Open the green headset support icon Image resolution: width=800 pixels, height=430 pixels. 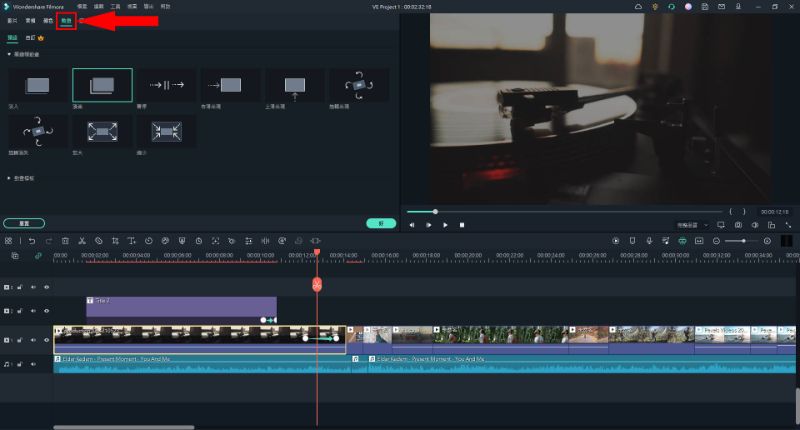[671, 7]
